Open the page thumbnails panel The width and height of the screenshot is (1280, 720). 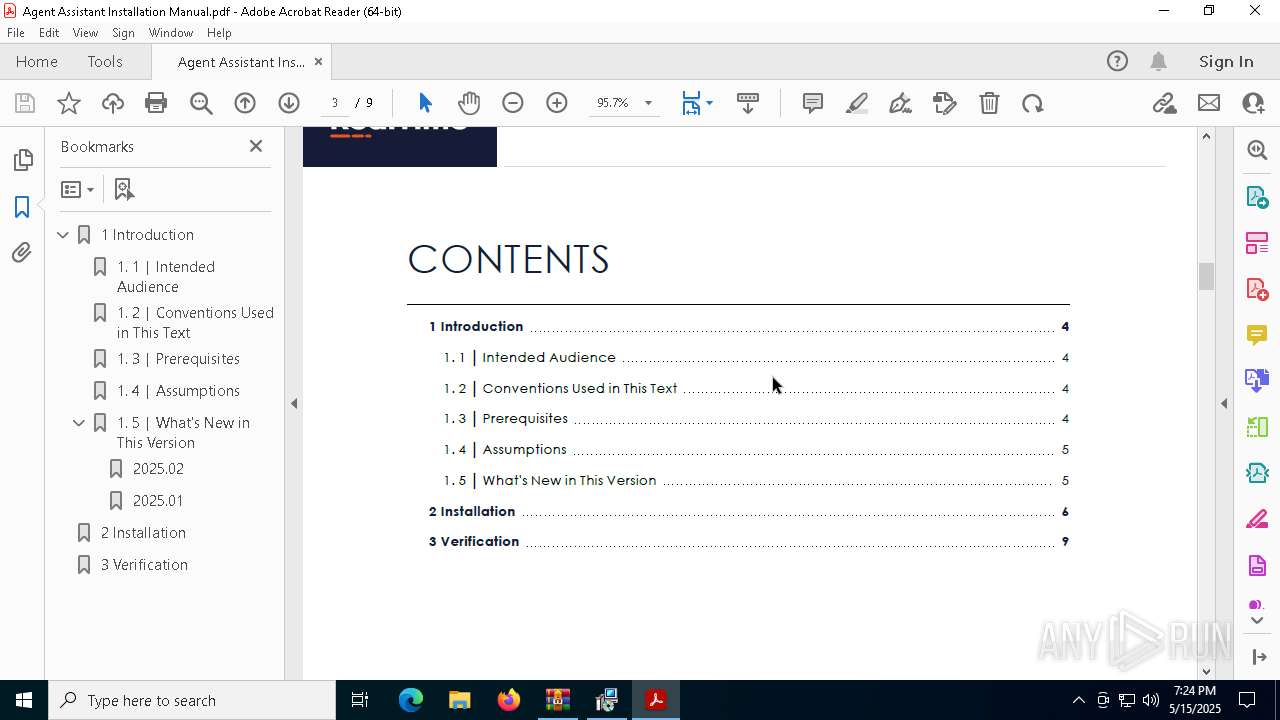tap(22, 160)
